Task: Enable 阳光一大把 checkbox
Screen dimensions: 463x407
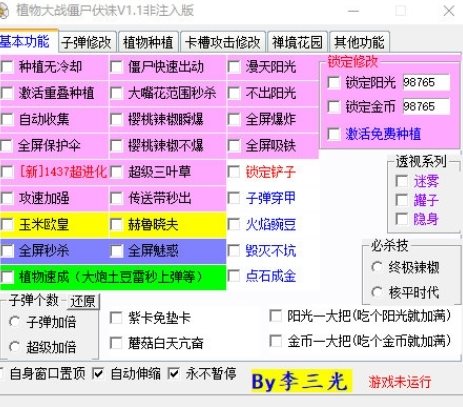Action: point(276,315)
